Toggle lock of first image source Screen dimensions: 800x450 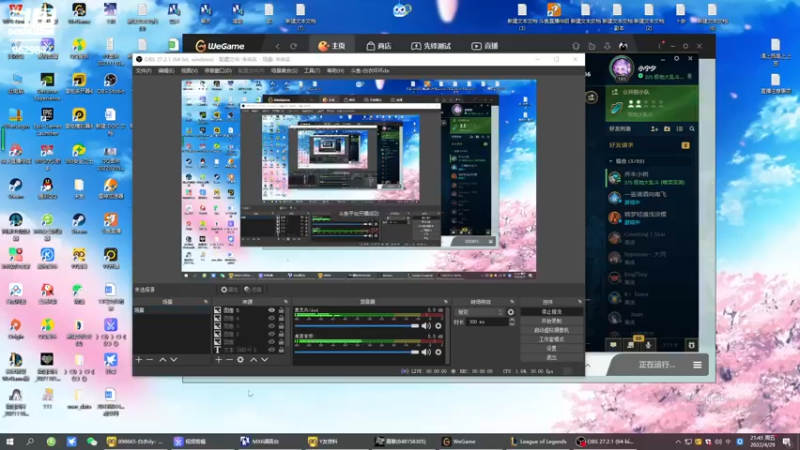(x=281, y=310)
